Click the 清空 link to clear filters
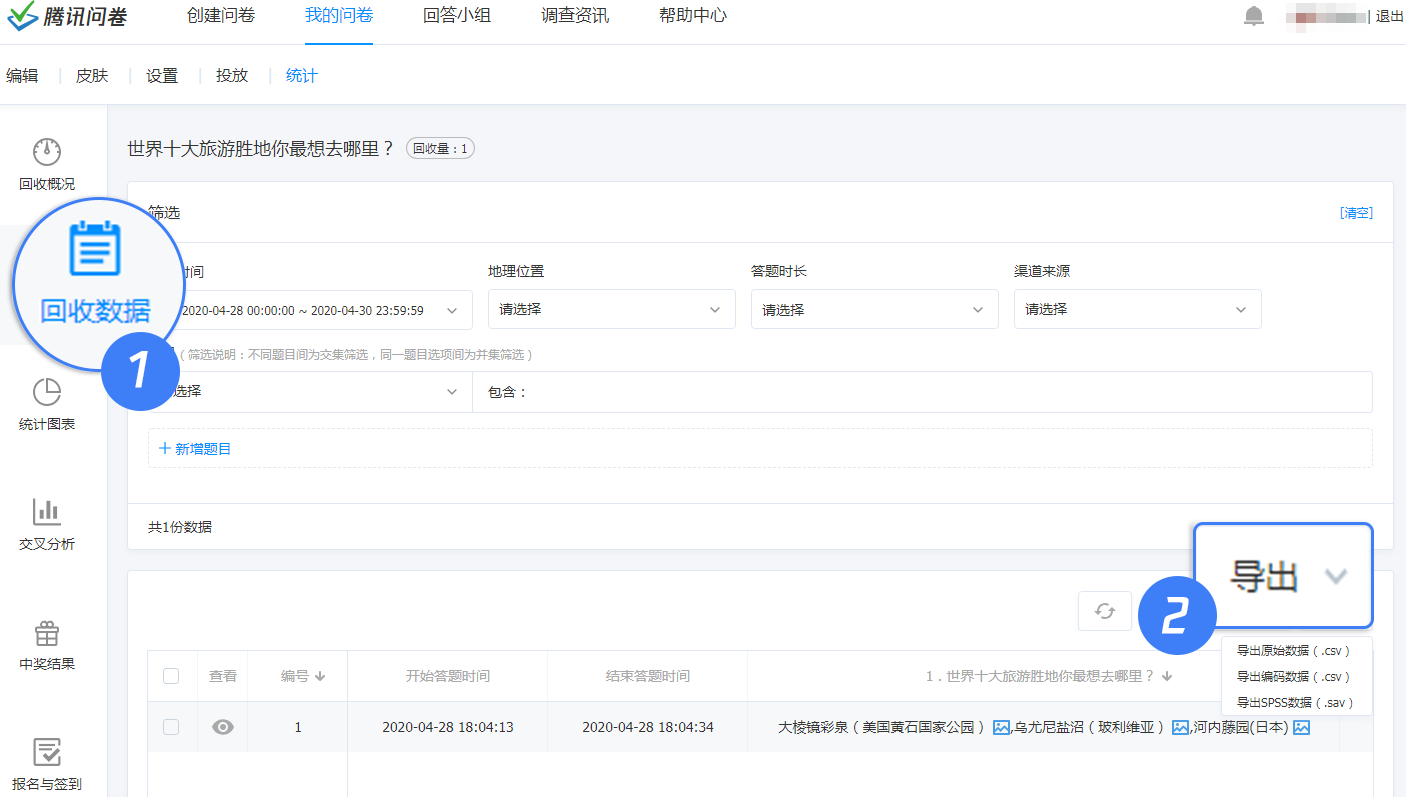1406x797 pixels. 1356,213
